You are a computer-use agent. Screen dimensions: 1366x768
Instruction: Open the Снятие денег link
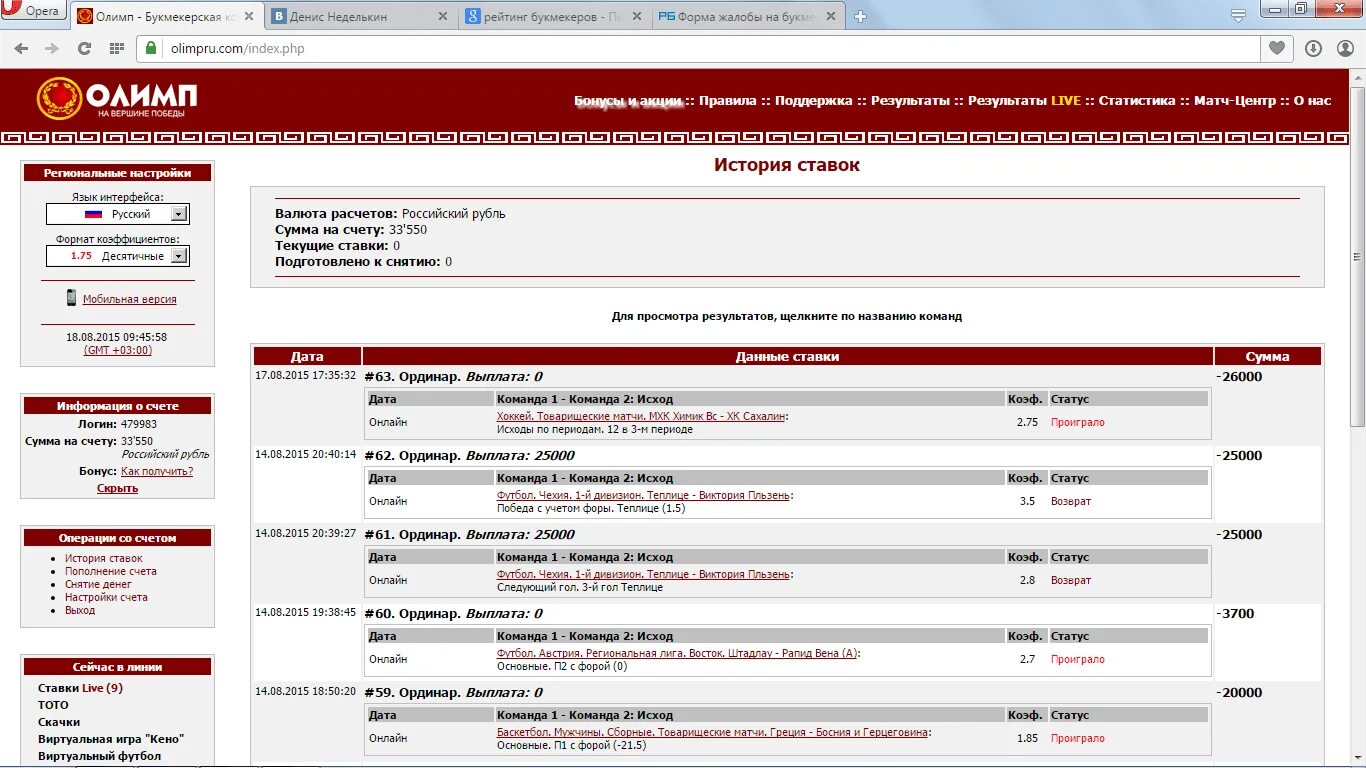(x=98, y=584)
